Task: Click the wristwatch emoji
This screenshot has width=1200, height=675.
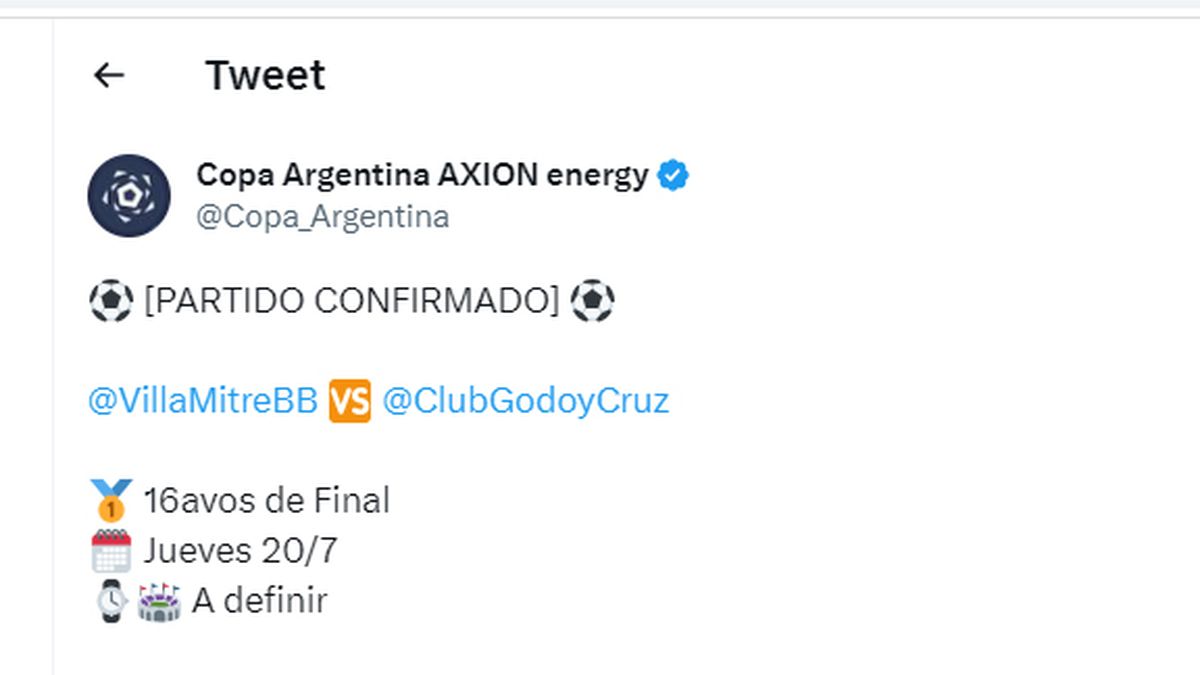Action: point(112,601)
